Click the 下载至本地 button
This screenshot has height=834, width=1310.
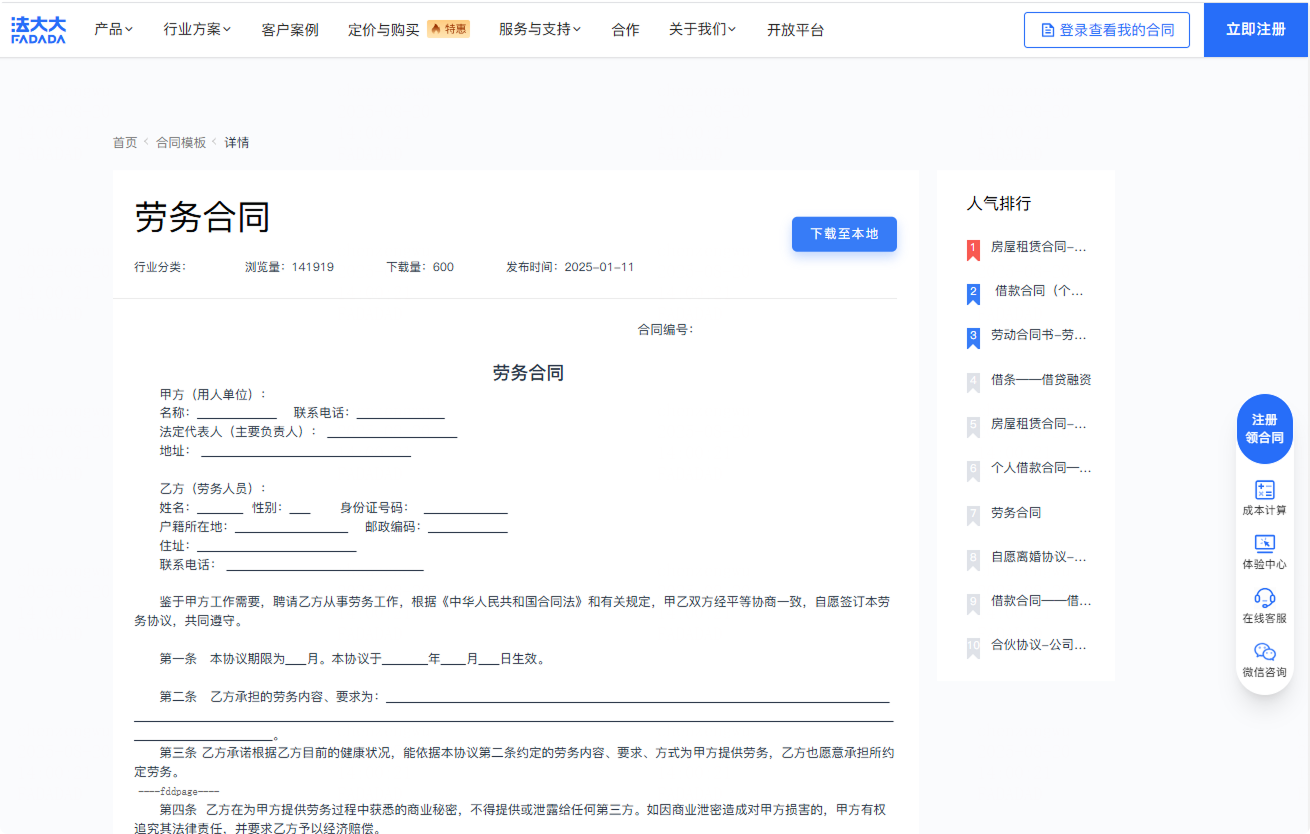pyautogui.click(x=844, y=234)
